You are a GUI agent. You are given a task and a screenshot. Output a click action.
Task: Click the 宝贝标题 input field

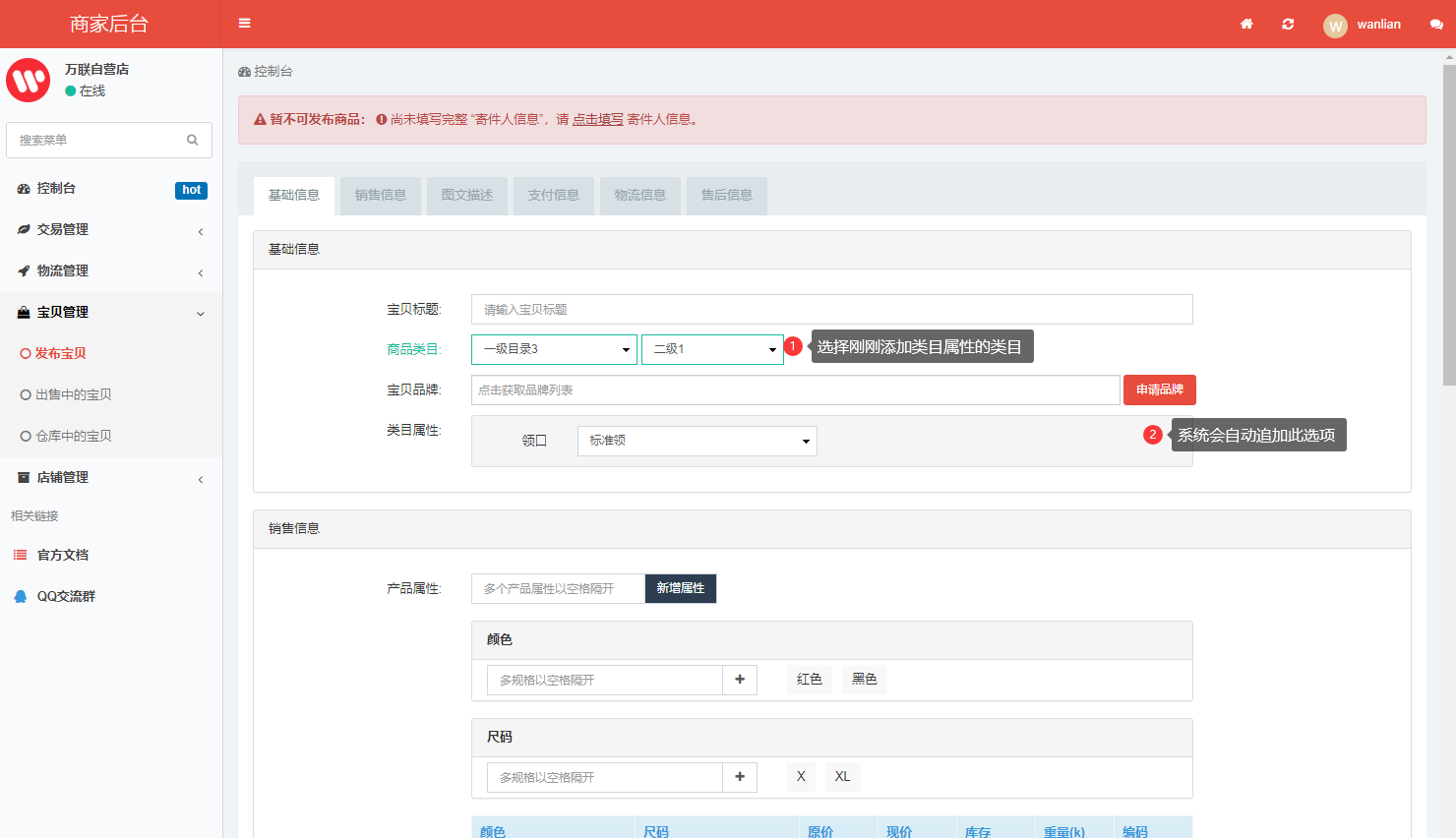(831, 310)
